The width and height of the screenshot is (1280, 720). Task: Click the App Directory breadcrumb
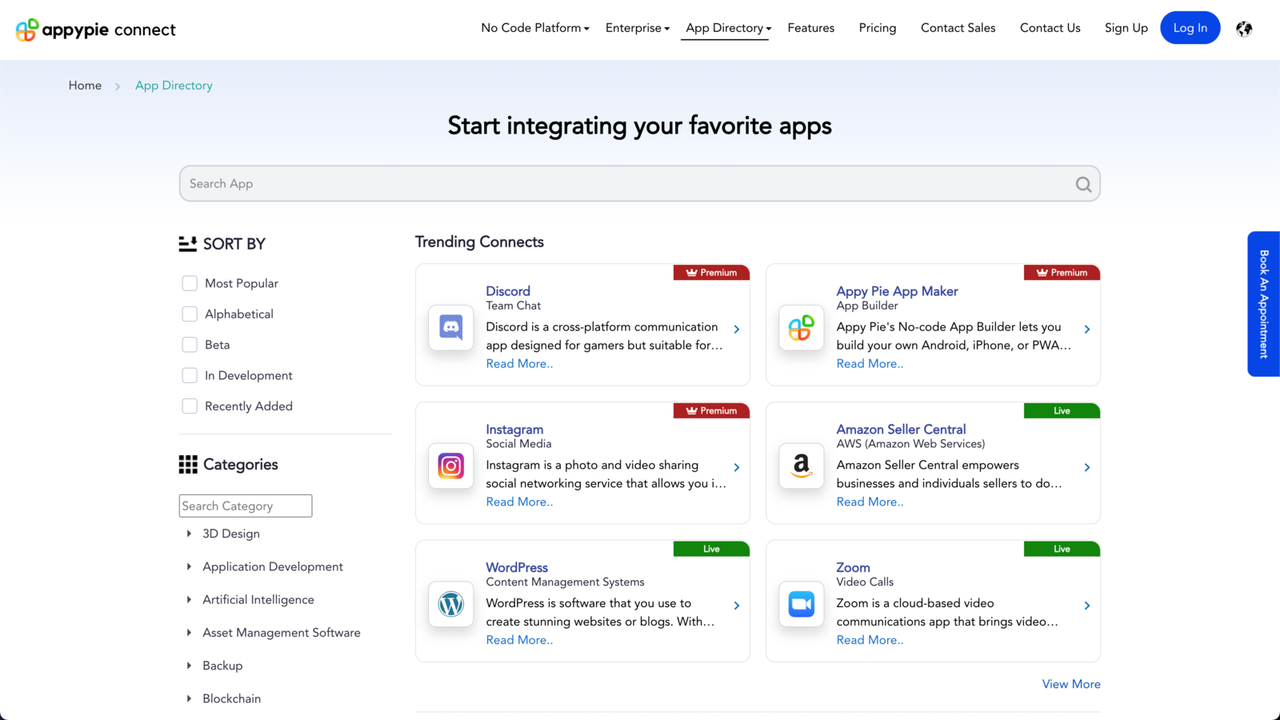pos(174,85)
